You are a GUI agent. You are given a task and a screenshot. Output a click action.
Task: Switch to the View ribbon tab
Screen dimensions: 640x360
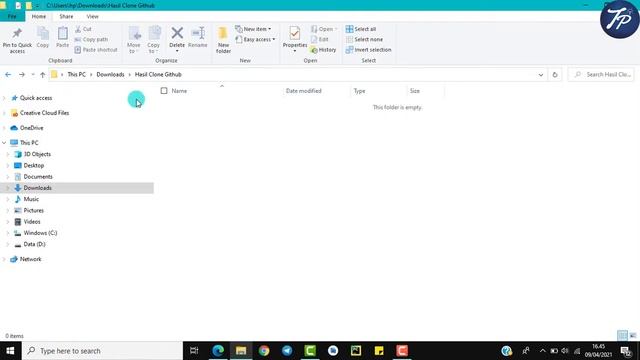pos(93,16)
